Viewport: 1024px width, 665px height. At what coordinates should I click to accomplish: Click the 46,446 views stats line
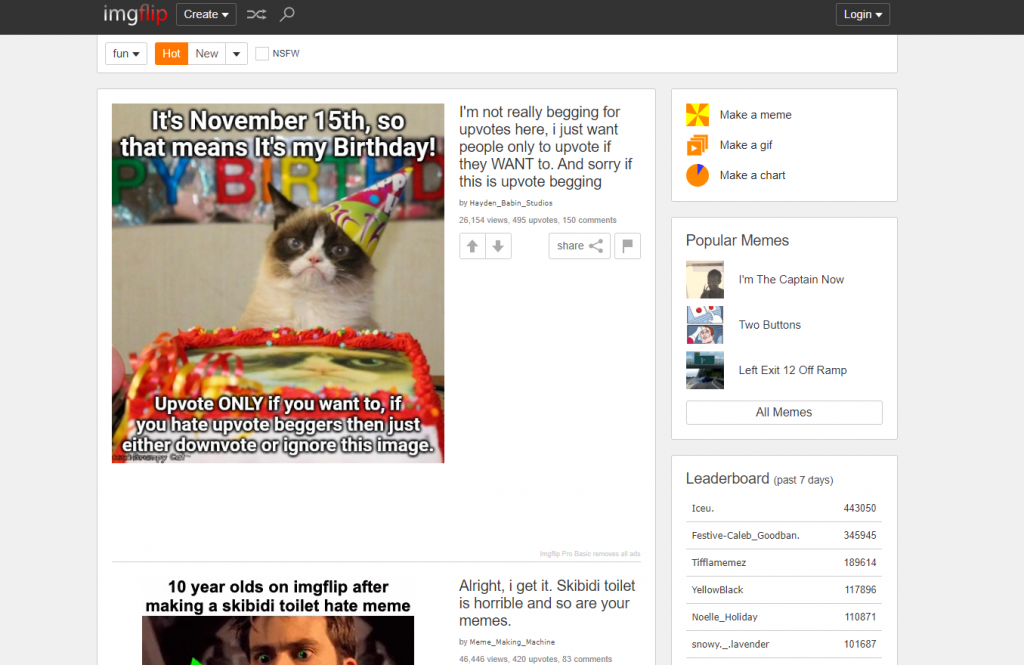[536, 659]
